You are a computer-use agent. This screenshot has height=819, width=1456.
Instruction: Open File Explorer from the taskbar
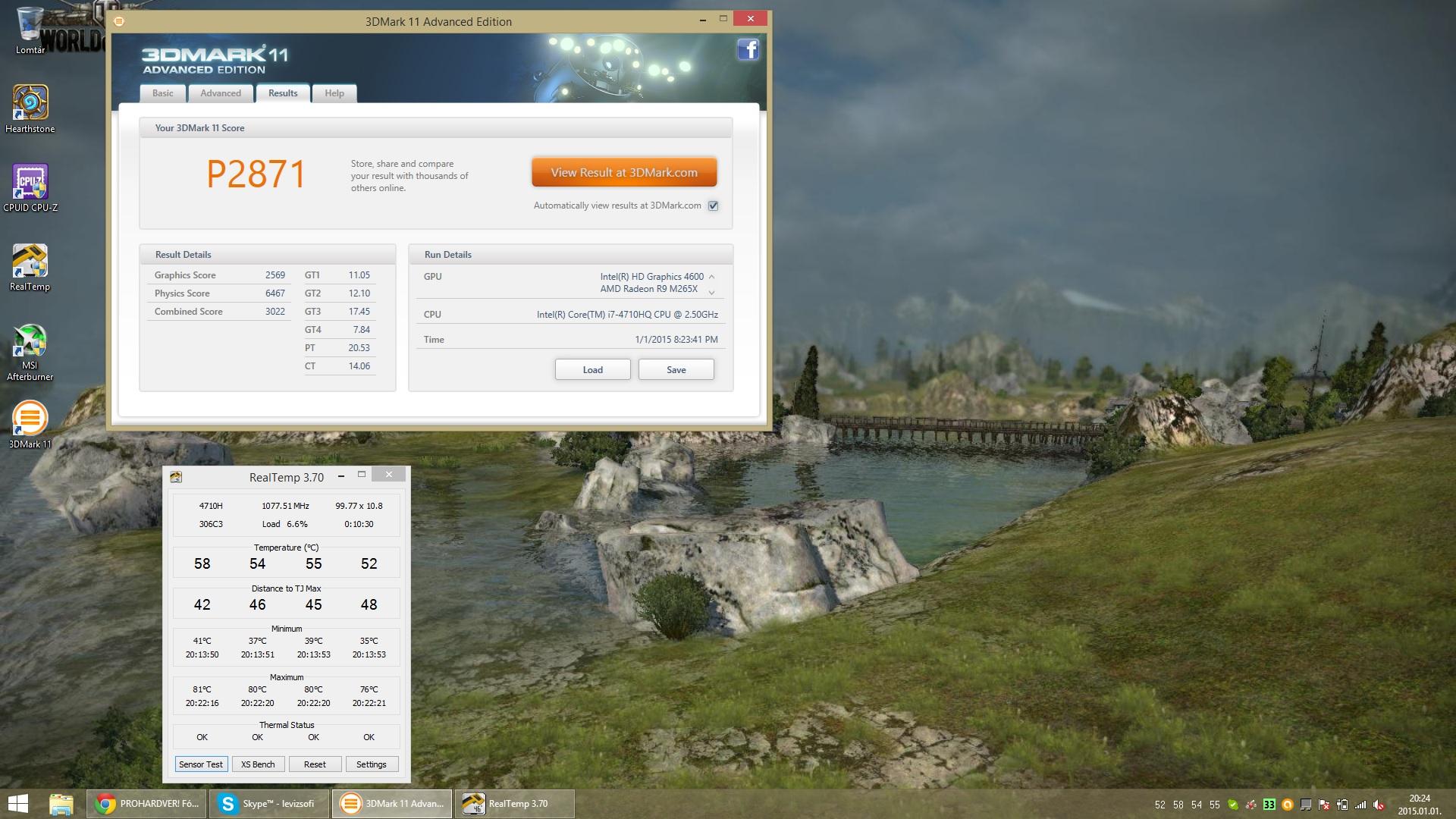pos(61,804)
